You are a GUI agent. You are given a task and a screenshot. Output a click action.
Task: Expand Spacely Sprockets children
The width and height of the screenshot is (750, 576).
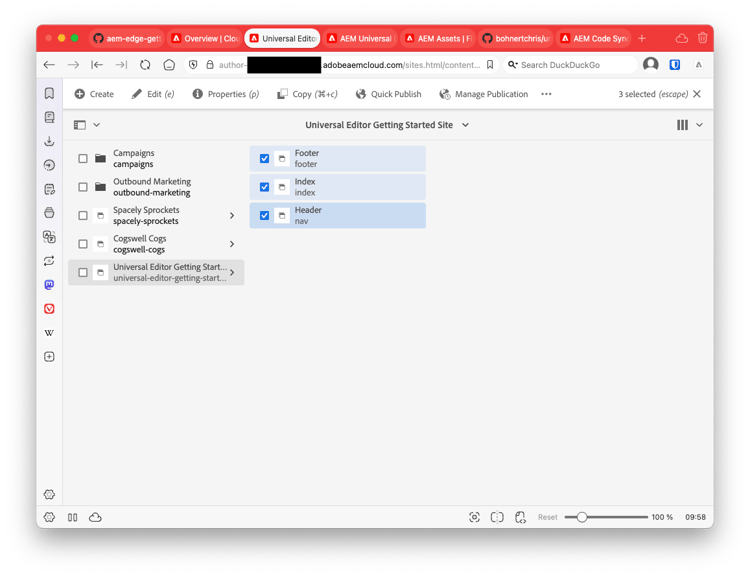[232, 215]
